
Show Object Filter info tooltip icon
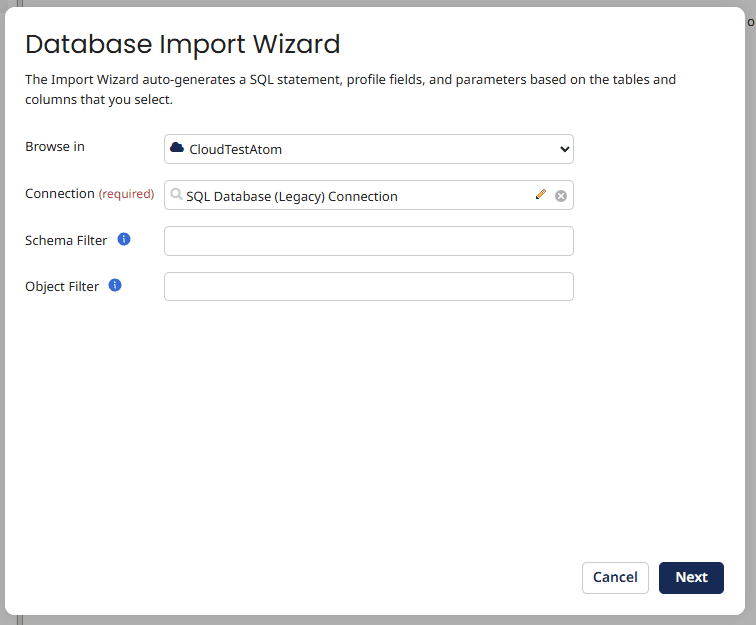point(115,286)
